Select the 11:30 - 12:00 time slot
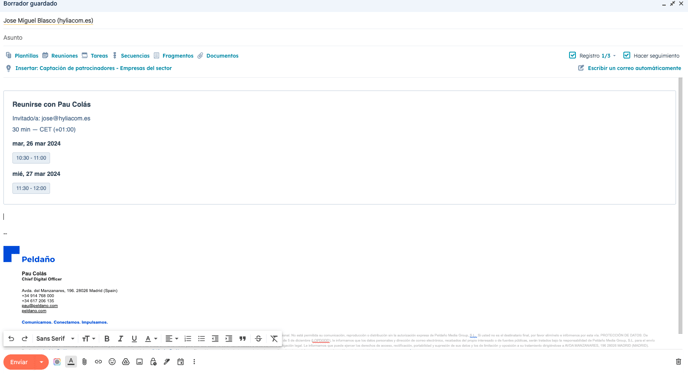 coord(31,188)
